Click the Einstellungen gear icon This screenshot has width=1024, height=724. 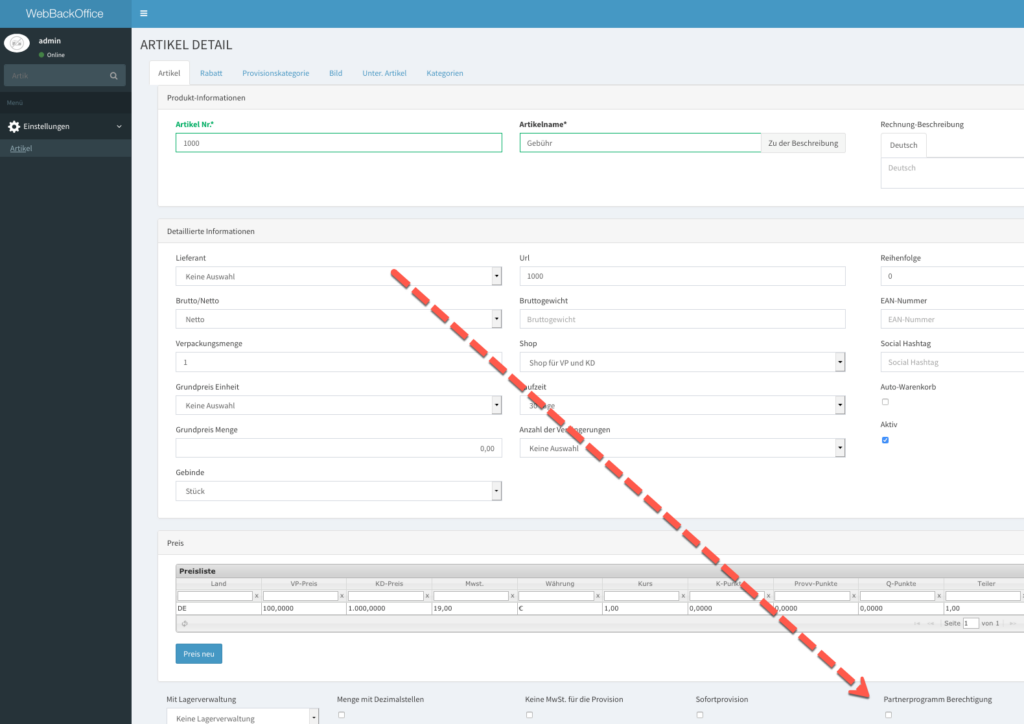tap(14, 127)
